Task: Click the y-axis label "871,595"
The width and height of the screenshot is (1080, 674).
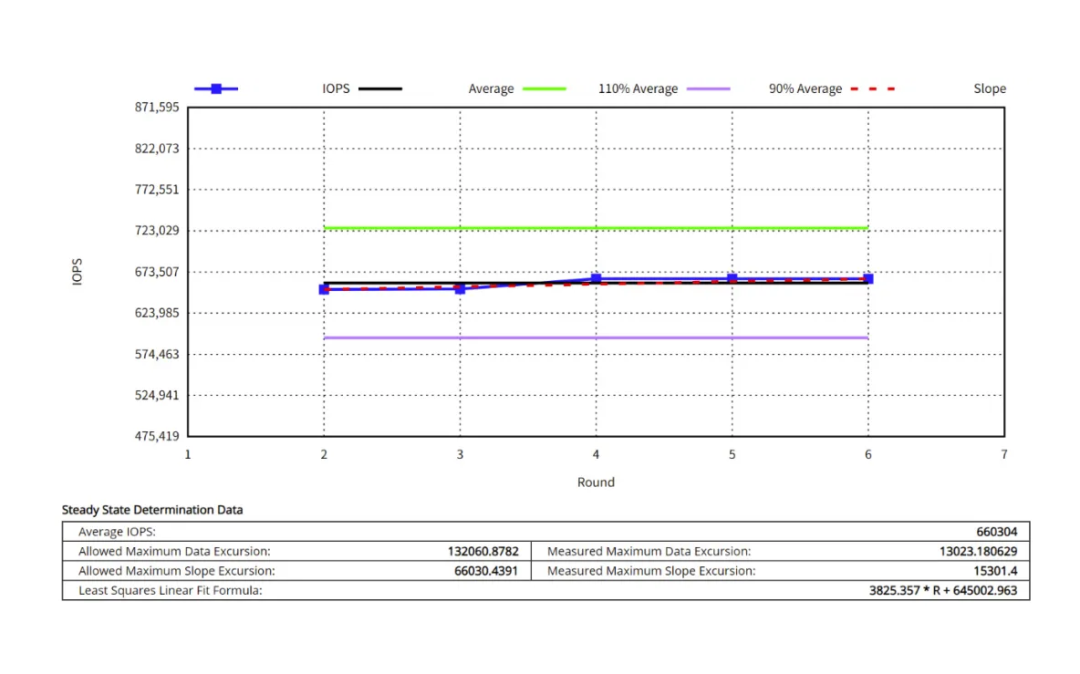Action: pos(156,107)
